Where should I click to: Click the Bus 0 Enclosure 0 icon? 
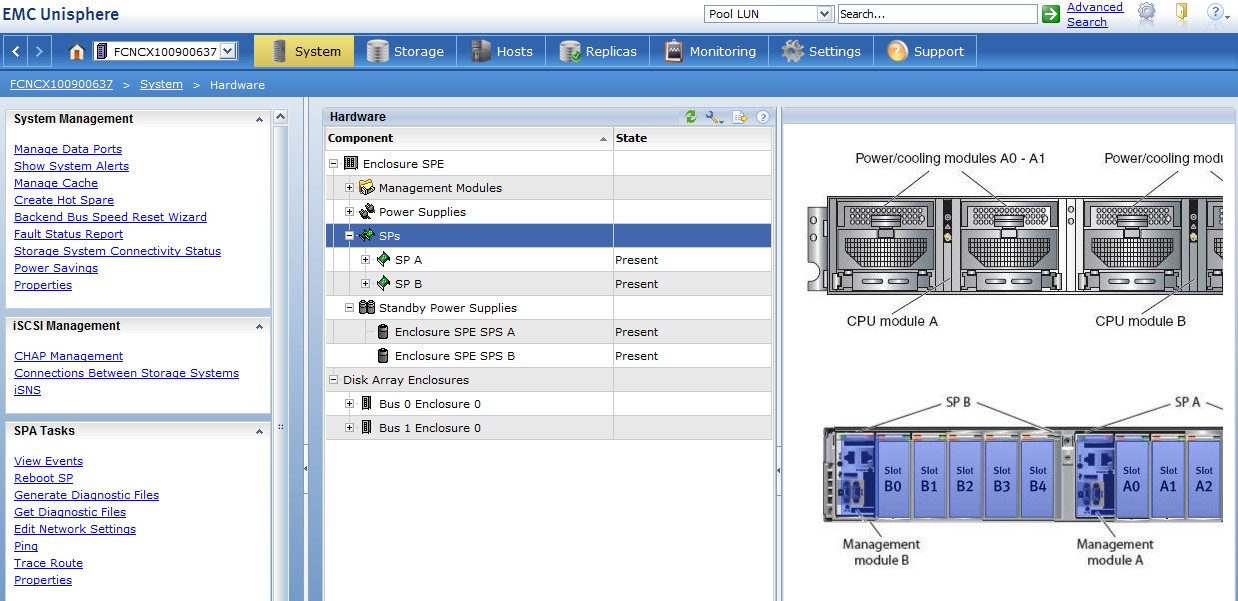tap(367, 403)
